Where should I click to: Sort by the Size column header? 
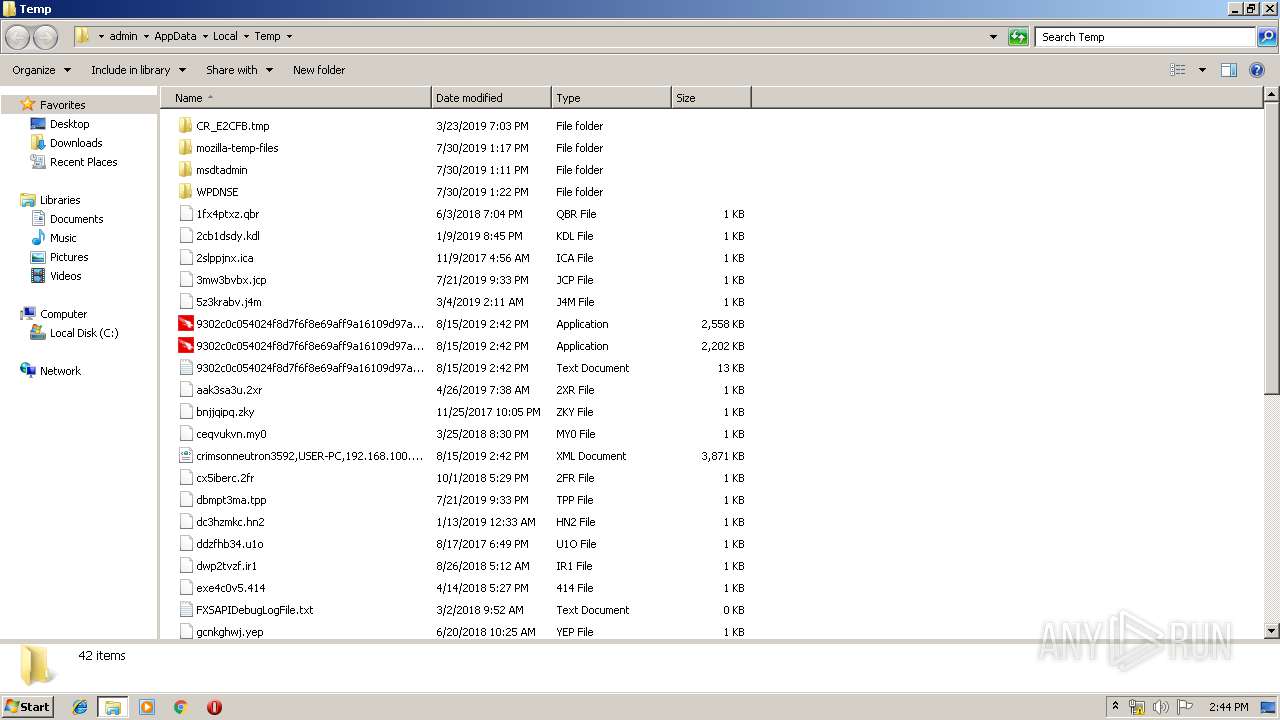pyautogui.click(x=711, y=98)
